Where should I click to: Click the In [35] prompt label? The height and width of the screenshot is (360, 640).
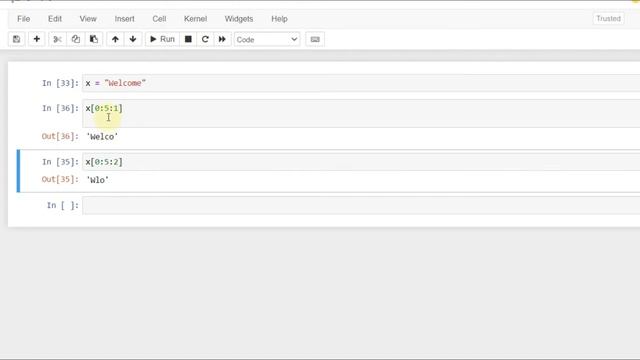pyautogui.click(x=60, y=162)
